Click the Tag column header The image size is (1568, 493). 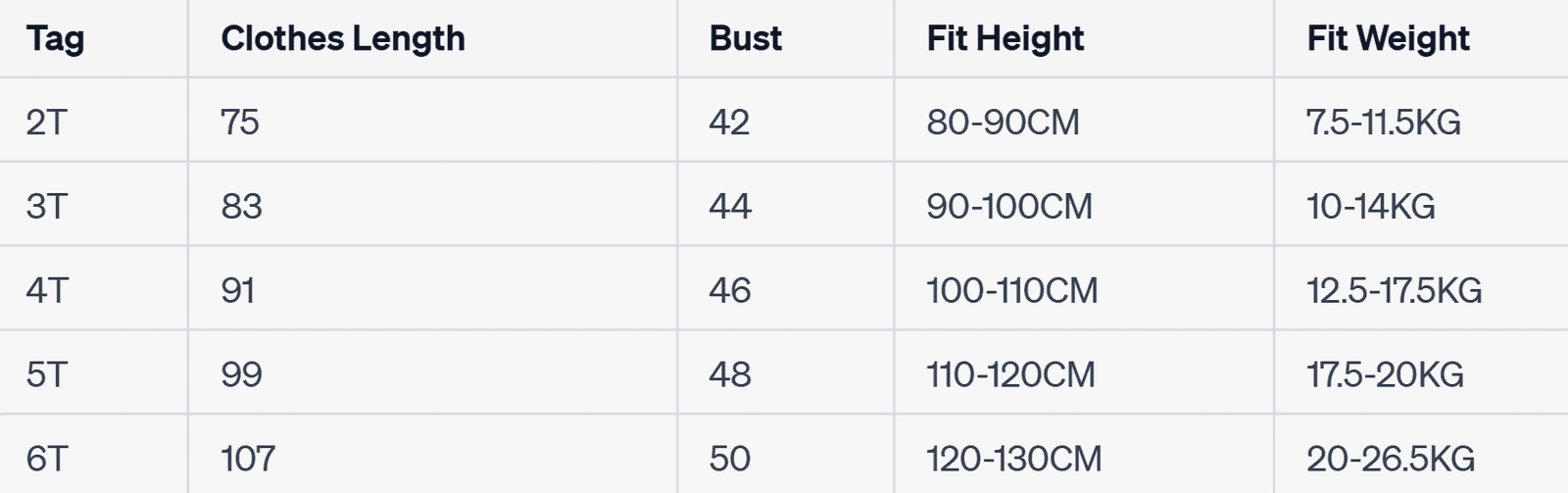pyautogui.click(x=56, y=38)
